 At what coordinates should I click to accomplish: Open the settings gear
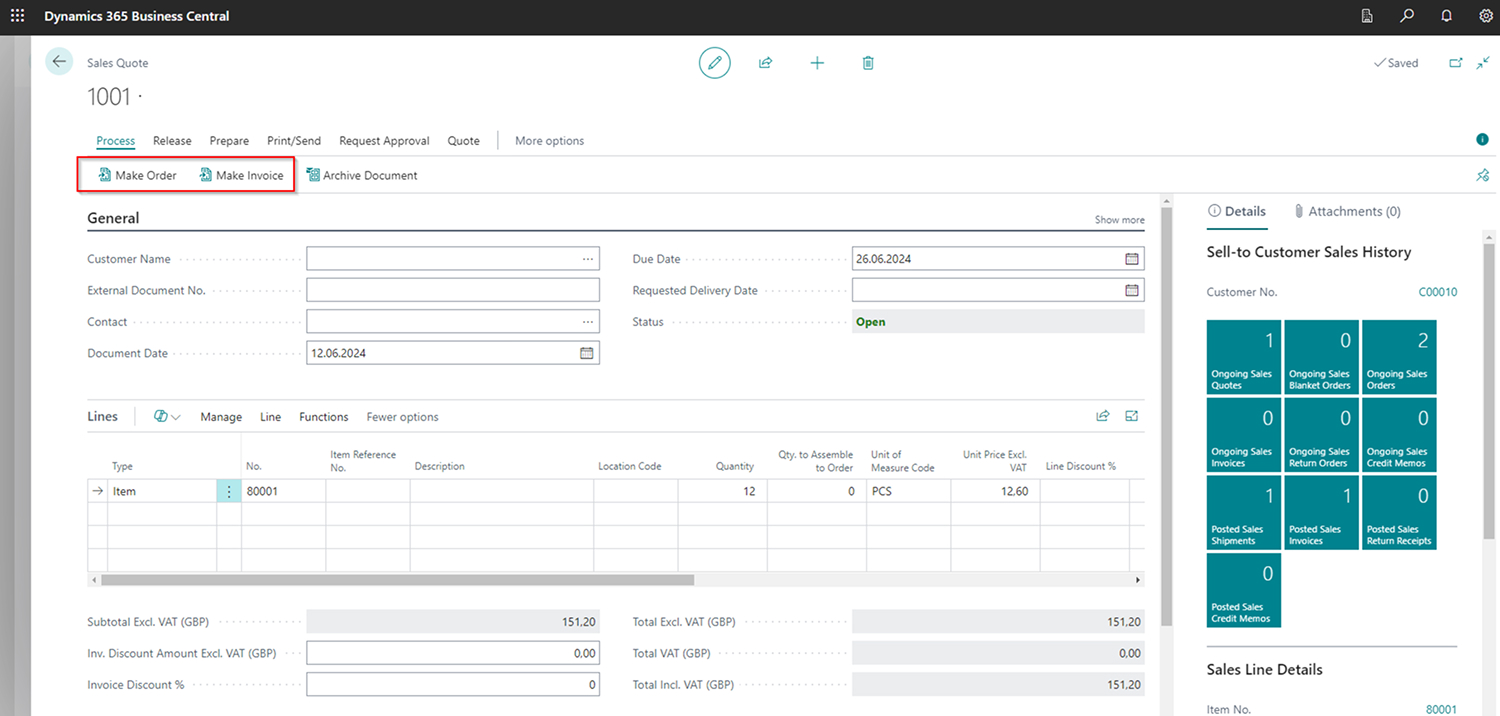coord(1486,16)
